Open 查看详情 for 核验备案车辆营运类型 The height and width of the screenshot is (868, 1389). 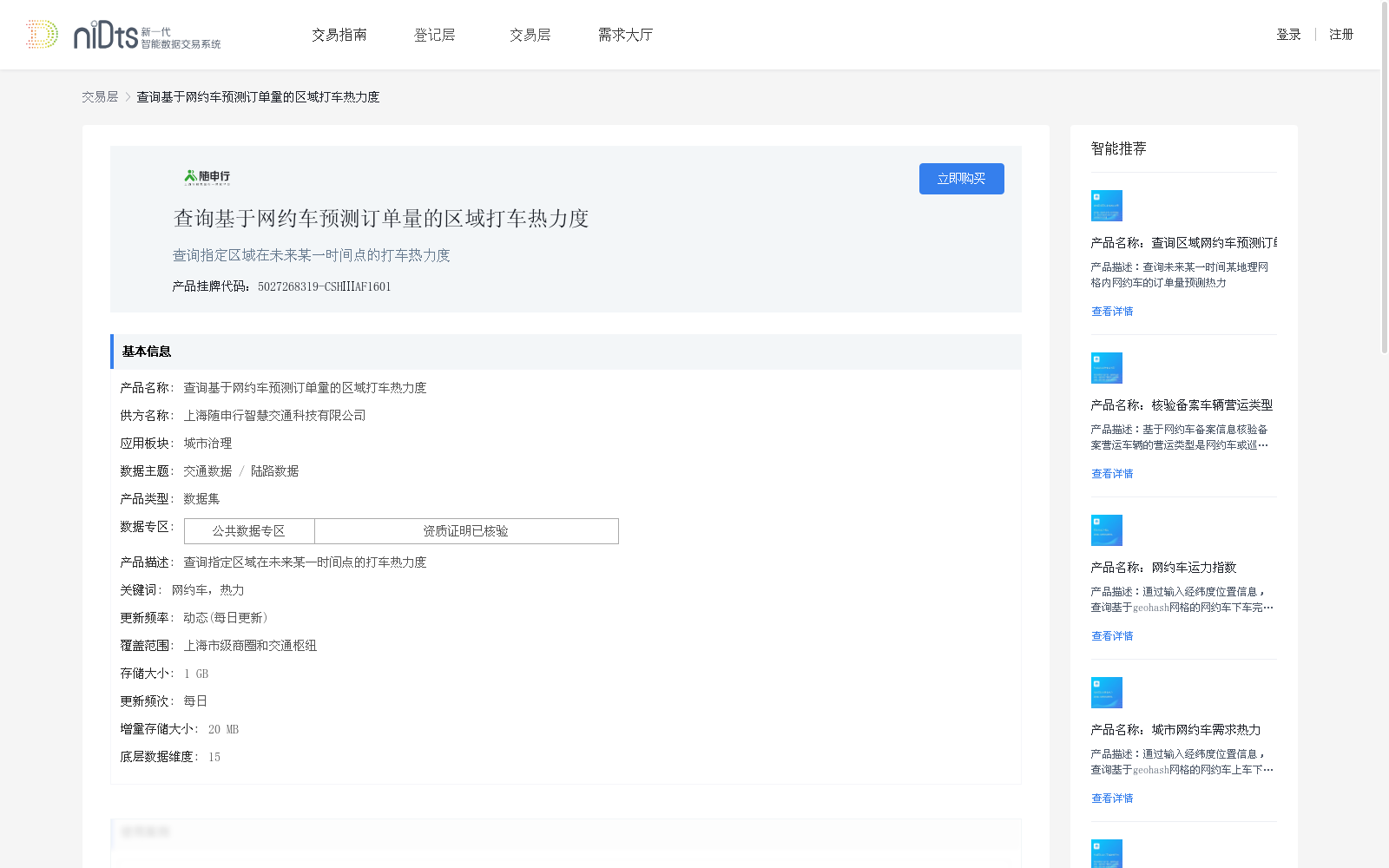pyautogui.click(x=1112, y=473)
